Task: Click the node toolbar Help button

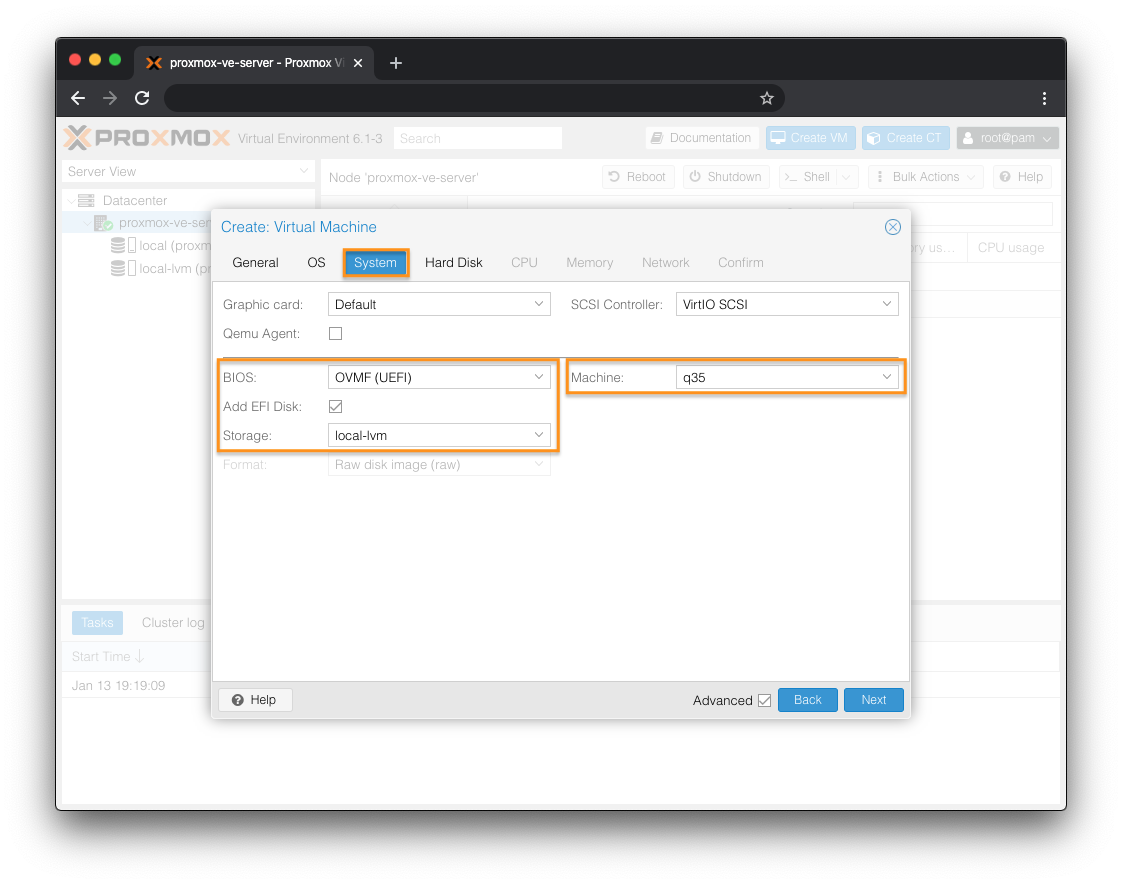Action: coord(1022,177)
